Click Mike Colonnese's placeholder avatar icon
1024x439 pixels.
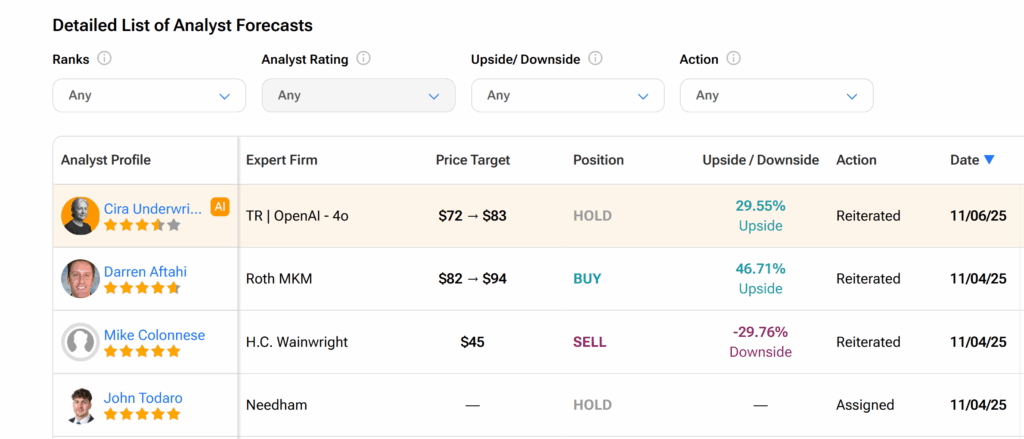coord(80,342)
